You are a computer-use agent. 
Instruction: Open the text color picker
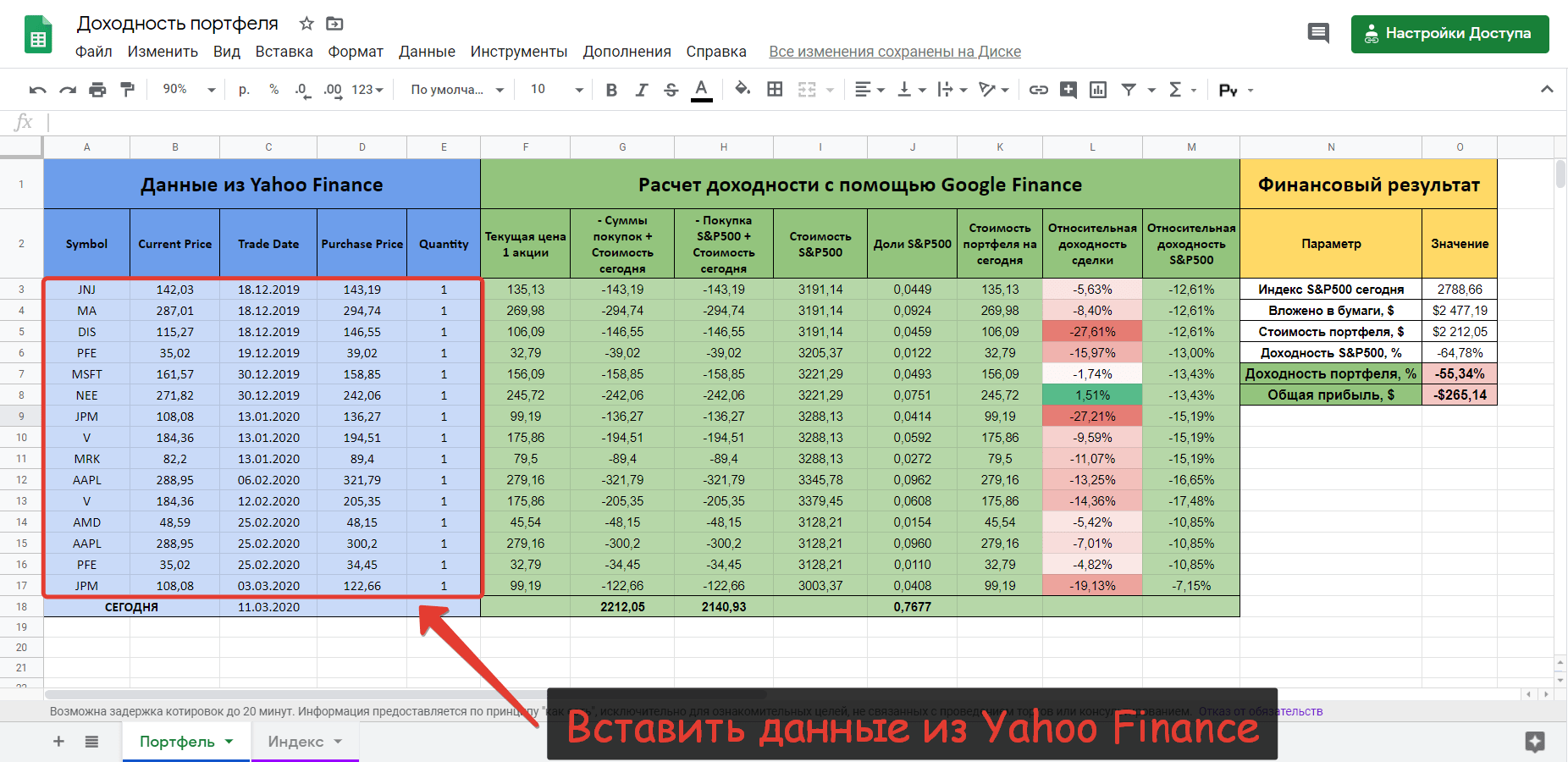coord(701,90)
